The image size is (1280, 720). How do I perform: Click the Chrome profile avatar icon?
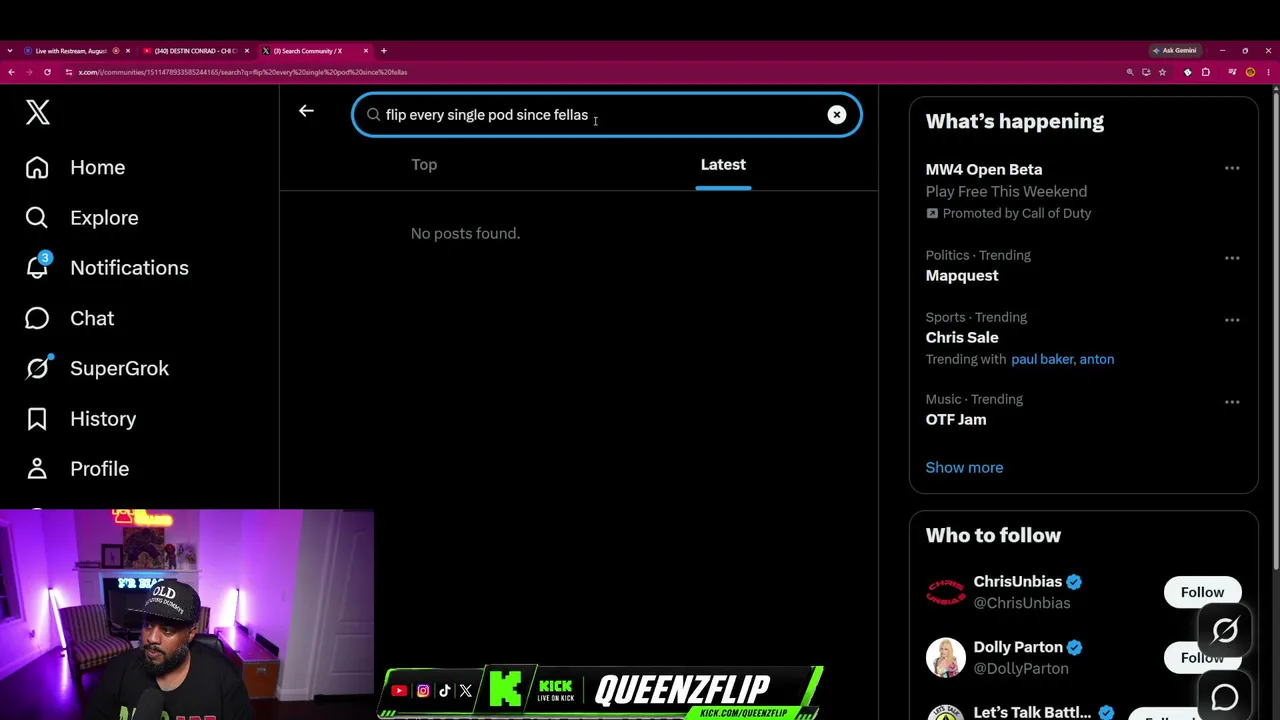tap(1250, 72)
